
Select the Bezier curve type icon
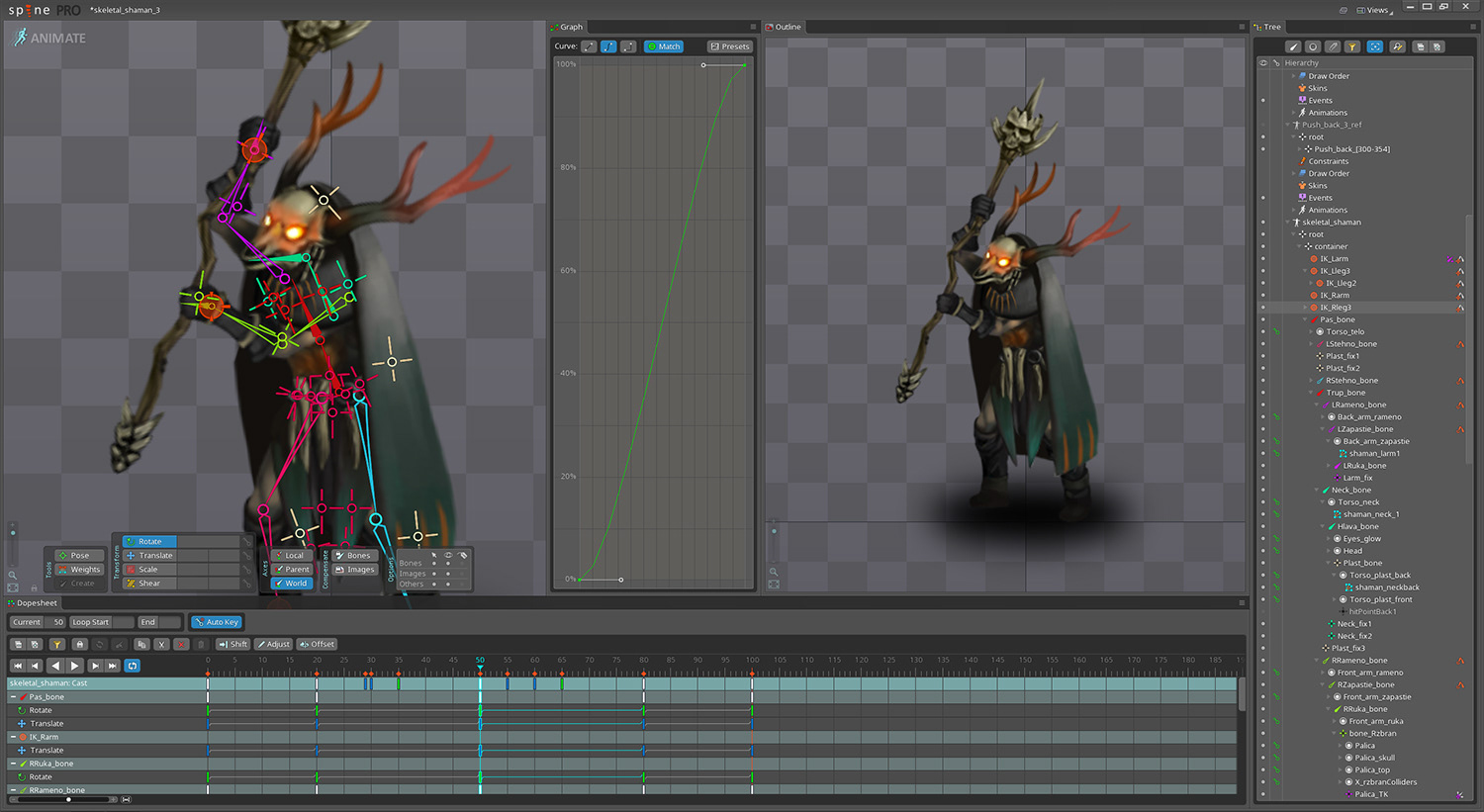(608, 46)
